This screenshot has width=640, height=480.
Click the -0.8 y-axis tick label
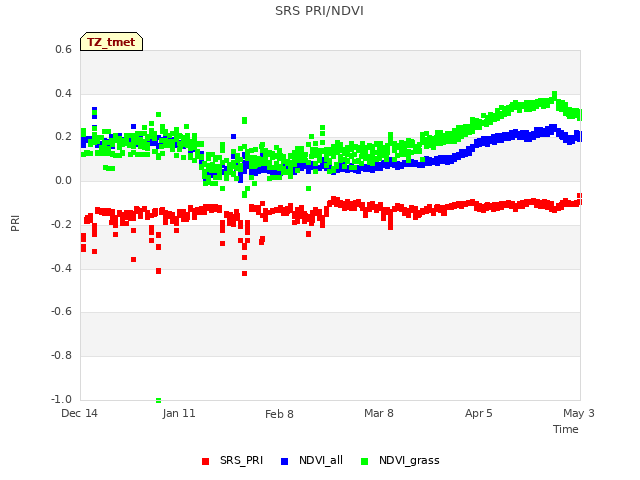coord(62,356)
